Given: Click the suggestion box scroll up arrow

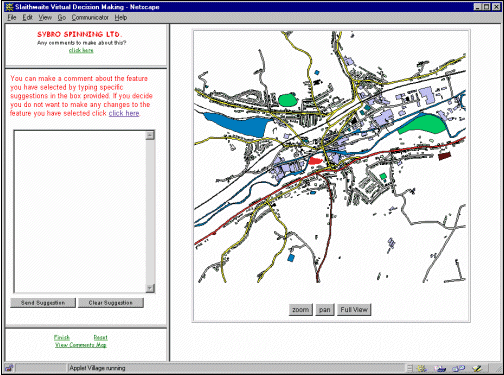Looking at the screenshot, I should tap(150, 135).
